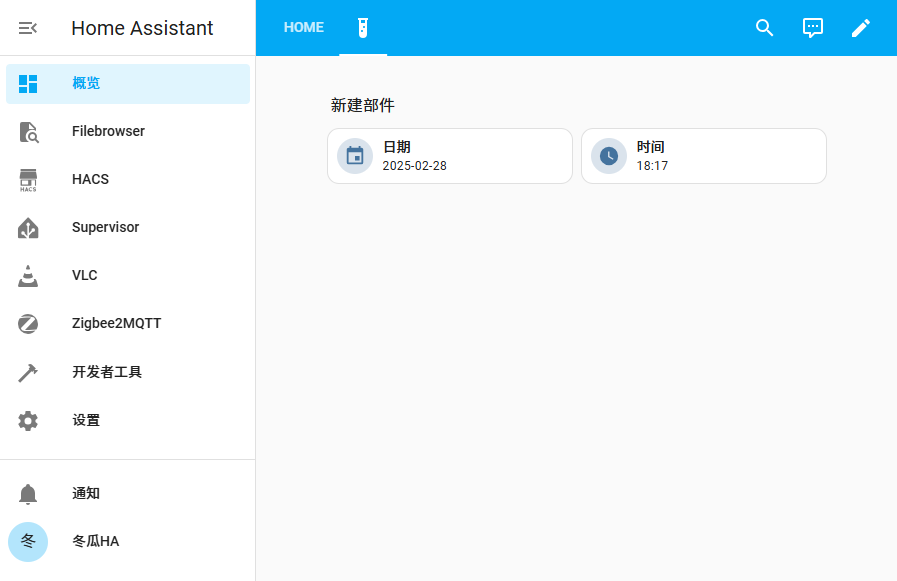Click the settings gear icon
897x581 pixels.
pyautogui.click(x=27, y=420)
